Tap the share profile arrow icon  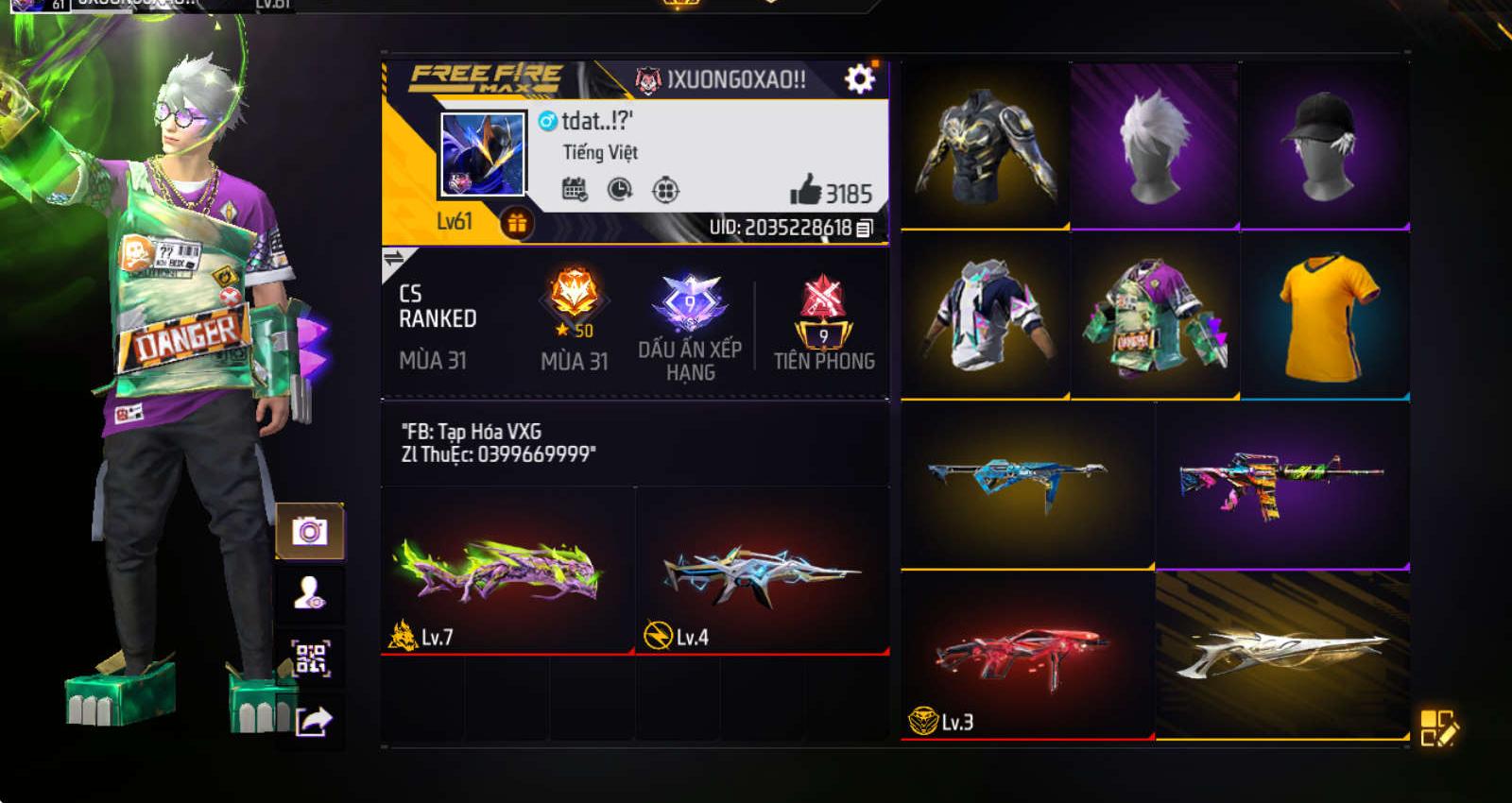(x=314, y=722)
